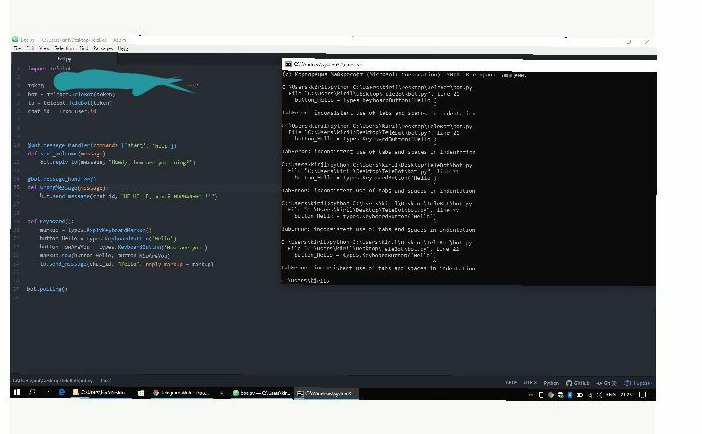Screen dimensions: 702x434
Task: Click the Bluetooth icon in system tray
Action: tap(570, 395)
